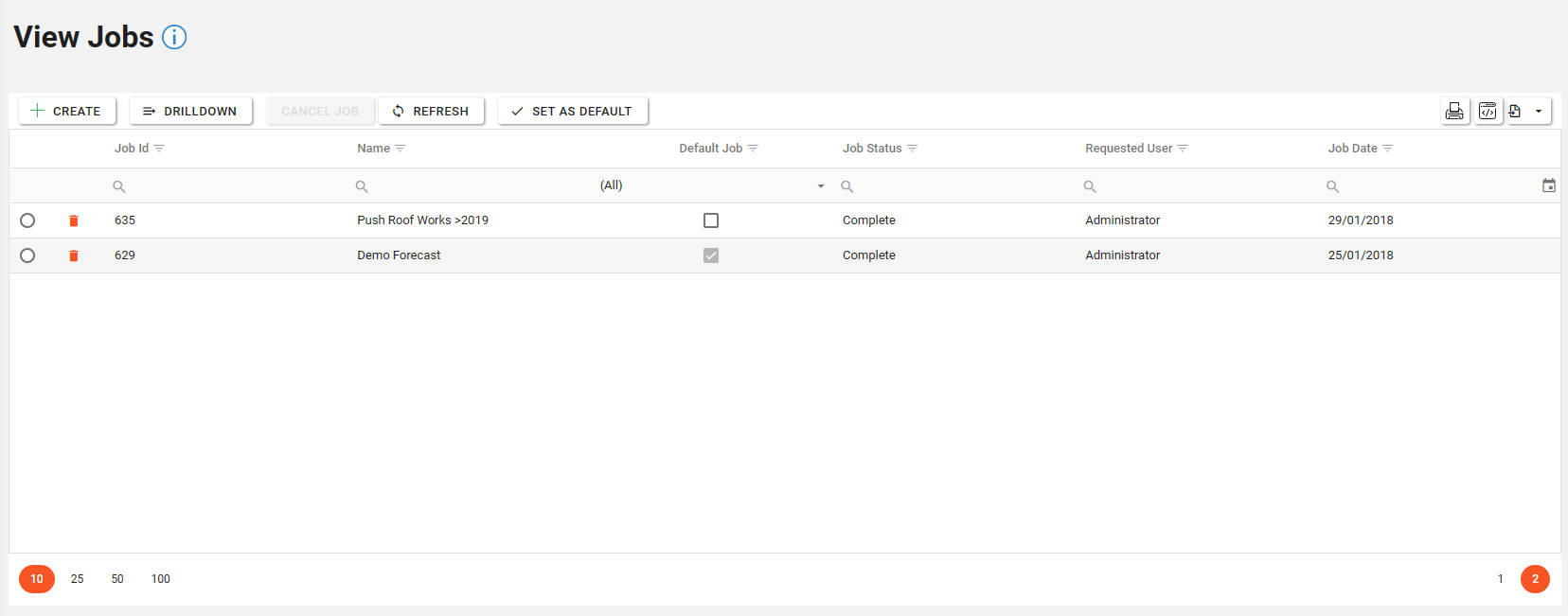Click the code view icon in toolbar

click(1488, 111)
